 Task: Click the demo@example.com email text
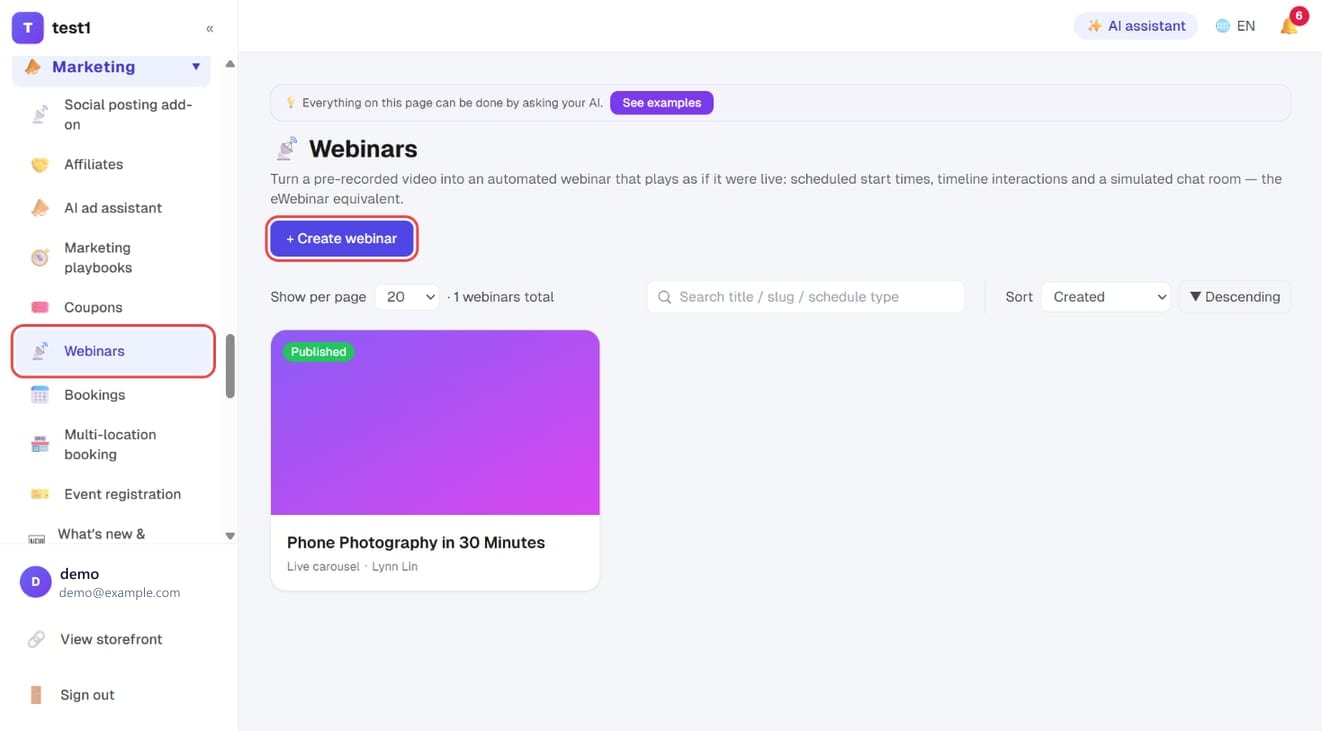click(x=120, y=593)
